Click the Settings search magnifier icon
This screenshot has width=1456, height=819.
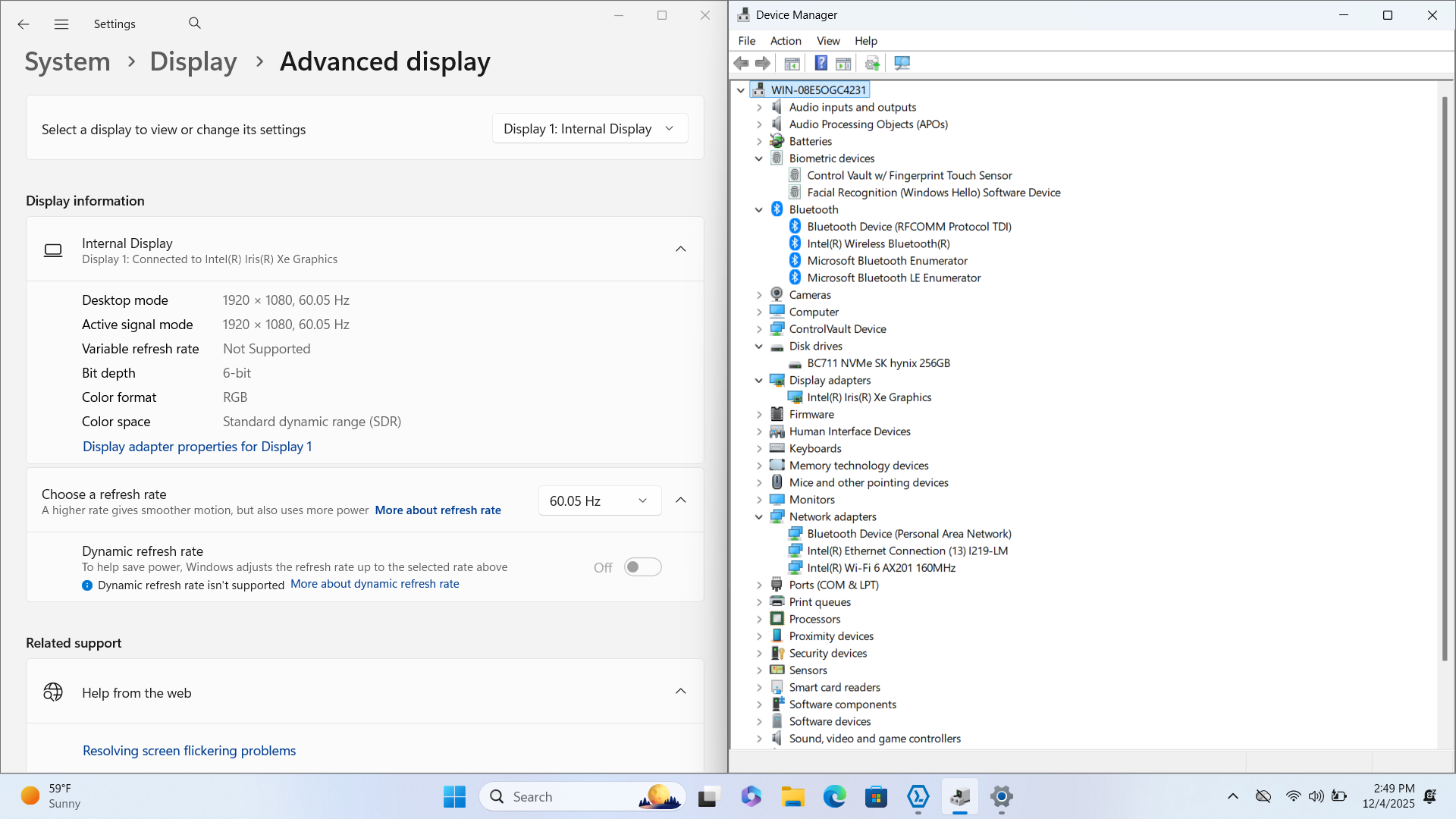(x=195, y=24)
